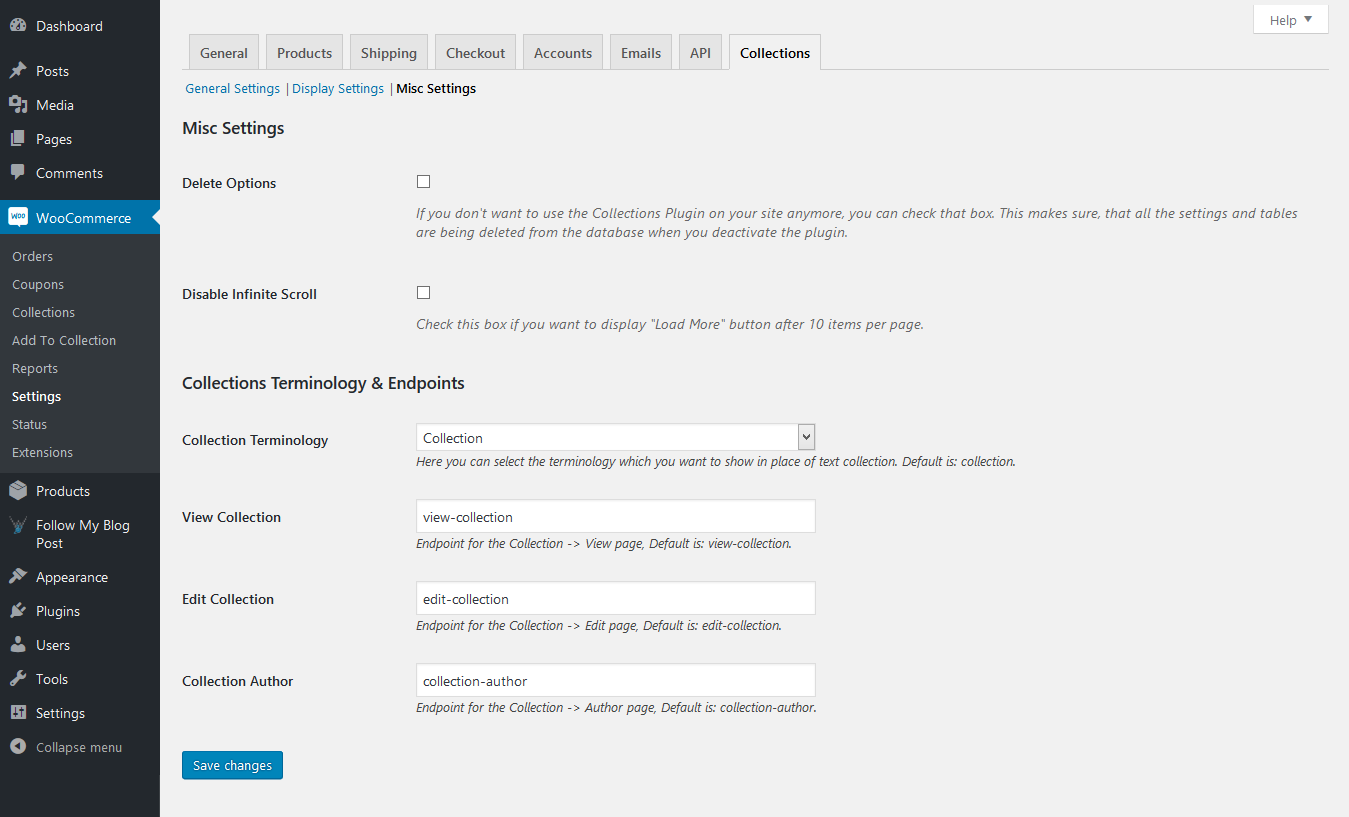
Task: Click the Plugins plug icon
Action: (18, 611)
